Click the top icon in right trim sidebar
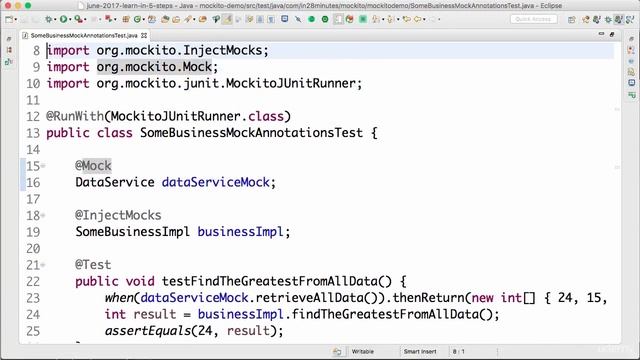Viewport: 640px width, 360px height. [x=631, y=39]
